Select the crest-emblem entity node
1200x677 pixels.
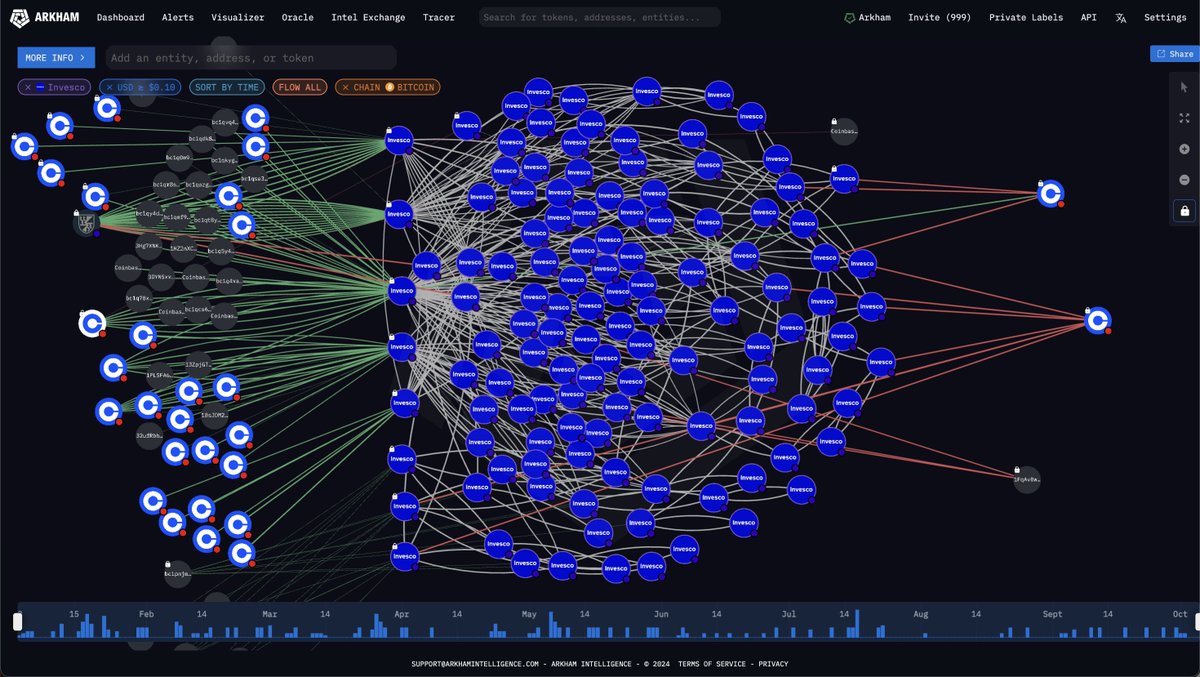pos(86,223)
